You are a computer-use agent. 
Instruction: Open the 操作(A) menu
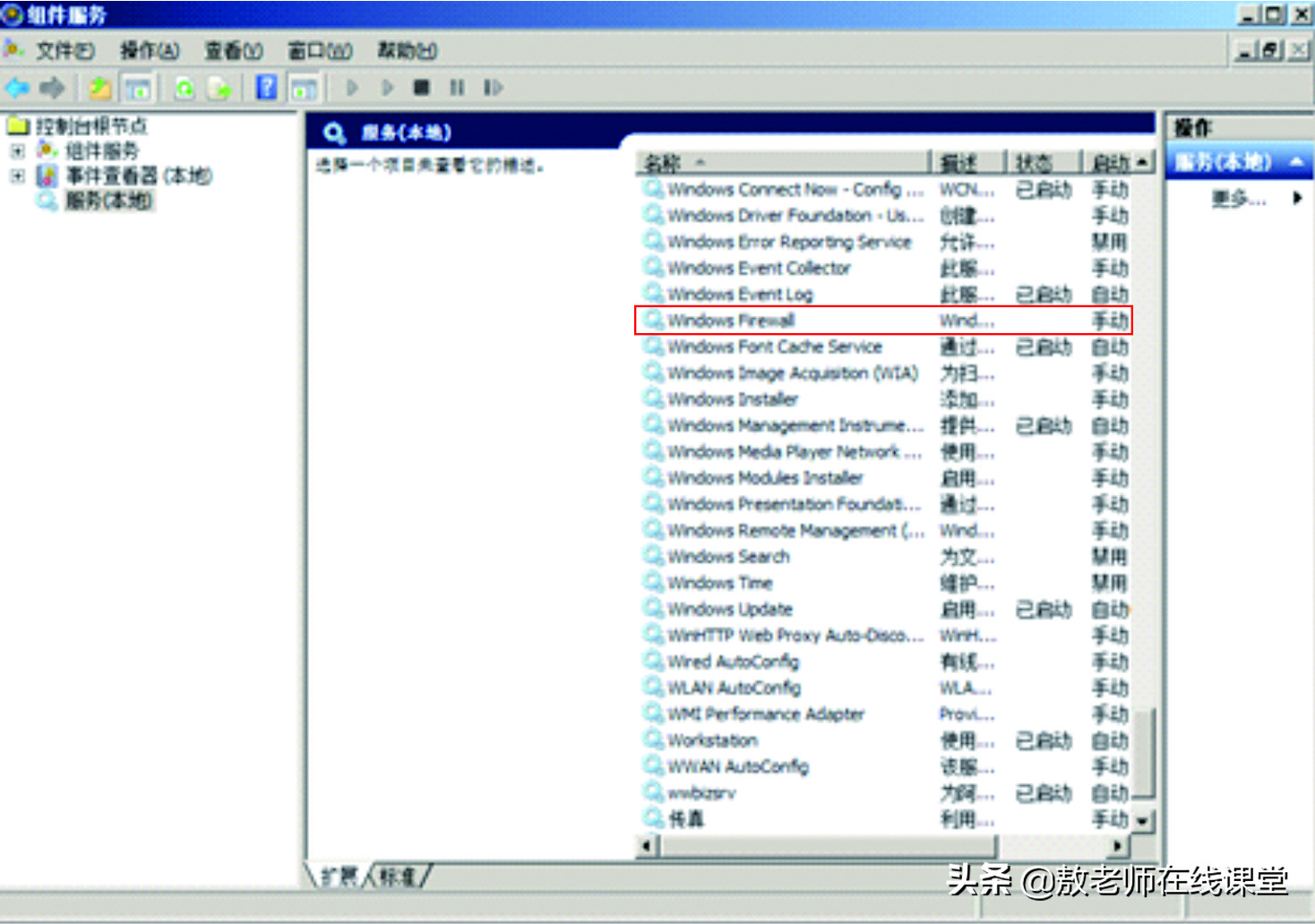click(x=150, y=51)
